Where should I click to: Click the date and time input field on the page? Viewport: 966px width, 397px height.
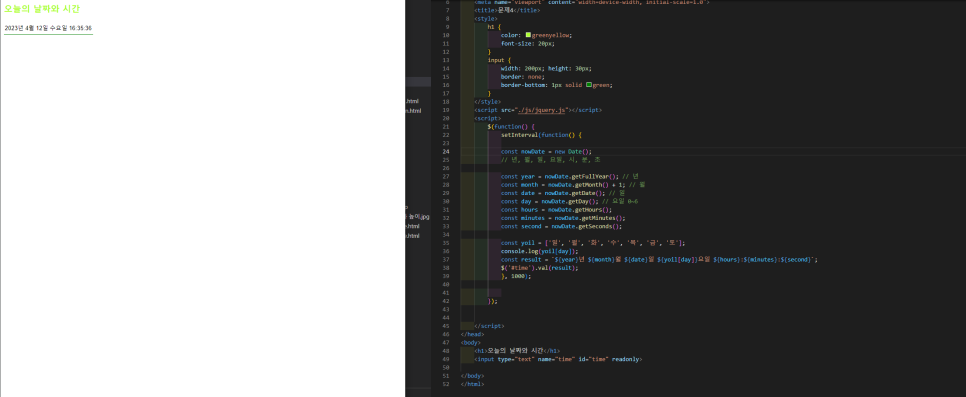[49, 28]
